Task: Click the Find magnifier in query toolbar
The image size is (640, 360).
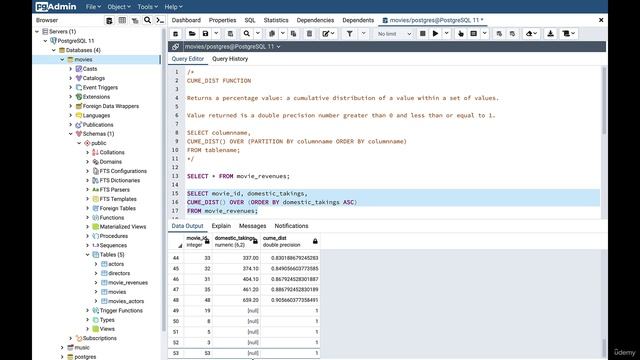Action: coord(247,34)
